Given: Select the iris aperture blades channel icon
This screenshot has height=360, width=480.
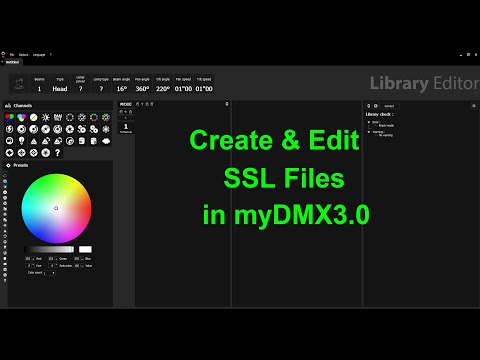Looking at the screenshot, I should [x=70, y=129].
